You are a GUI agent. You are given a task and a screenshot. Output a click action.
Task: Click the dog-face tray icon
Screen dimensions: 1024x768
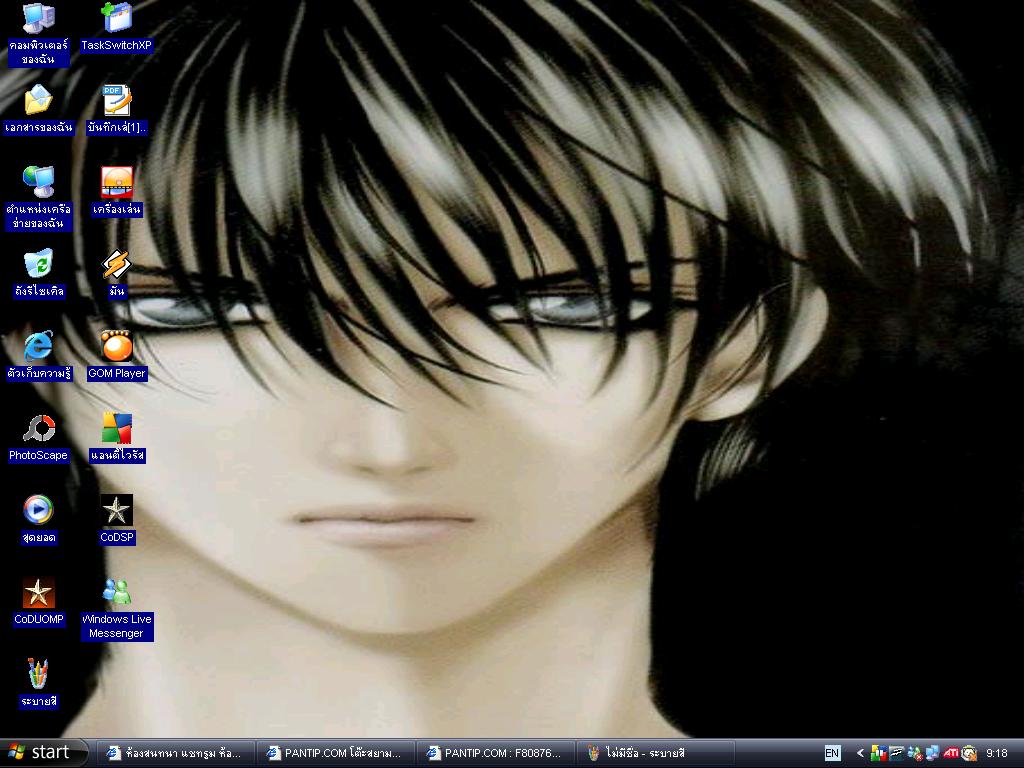click(969, 753)
